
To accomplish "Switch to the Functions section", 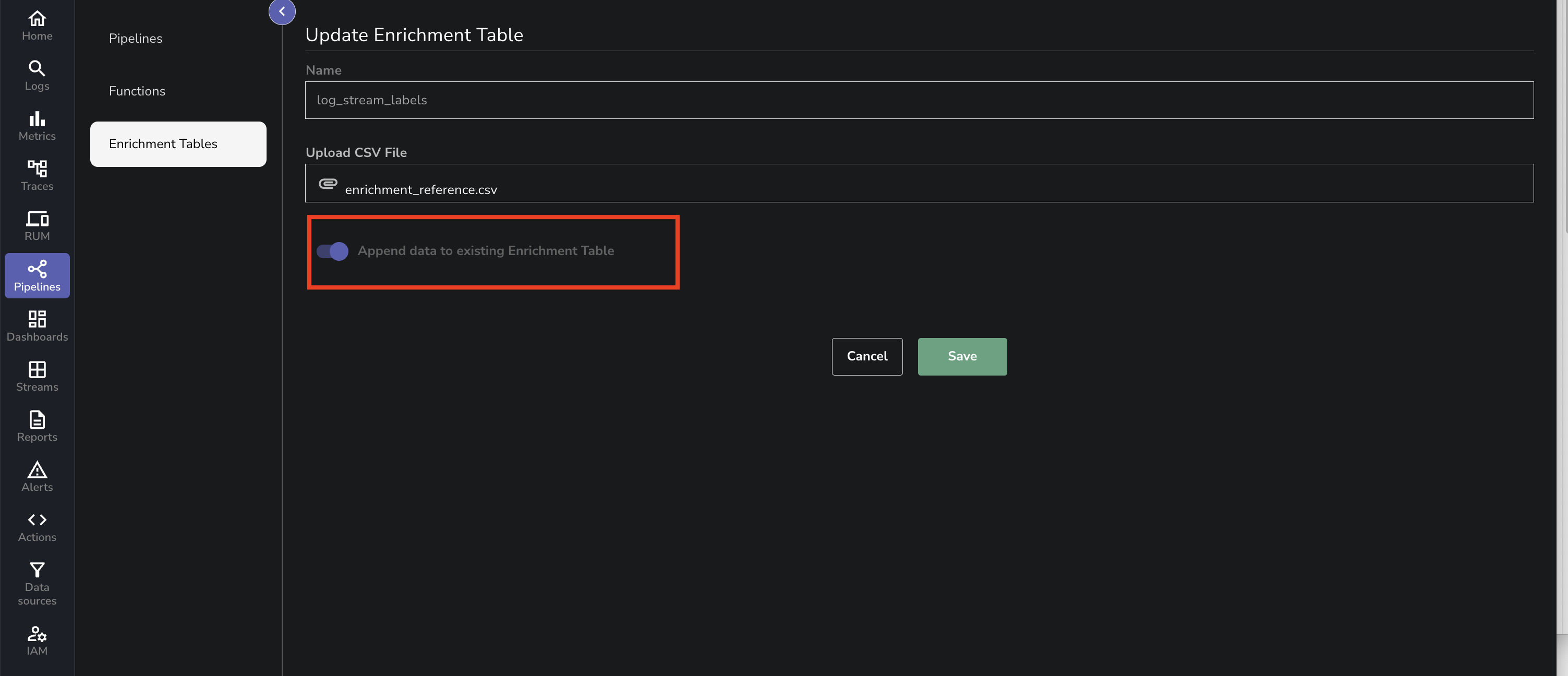I will click(x=137, y=91).
